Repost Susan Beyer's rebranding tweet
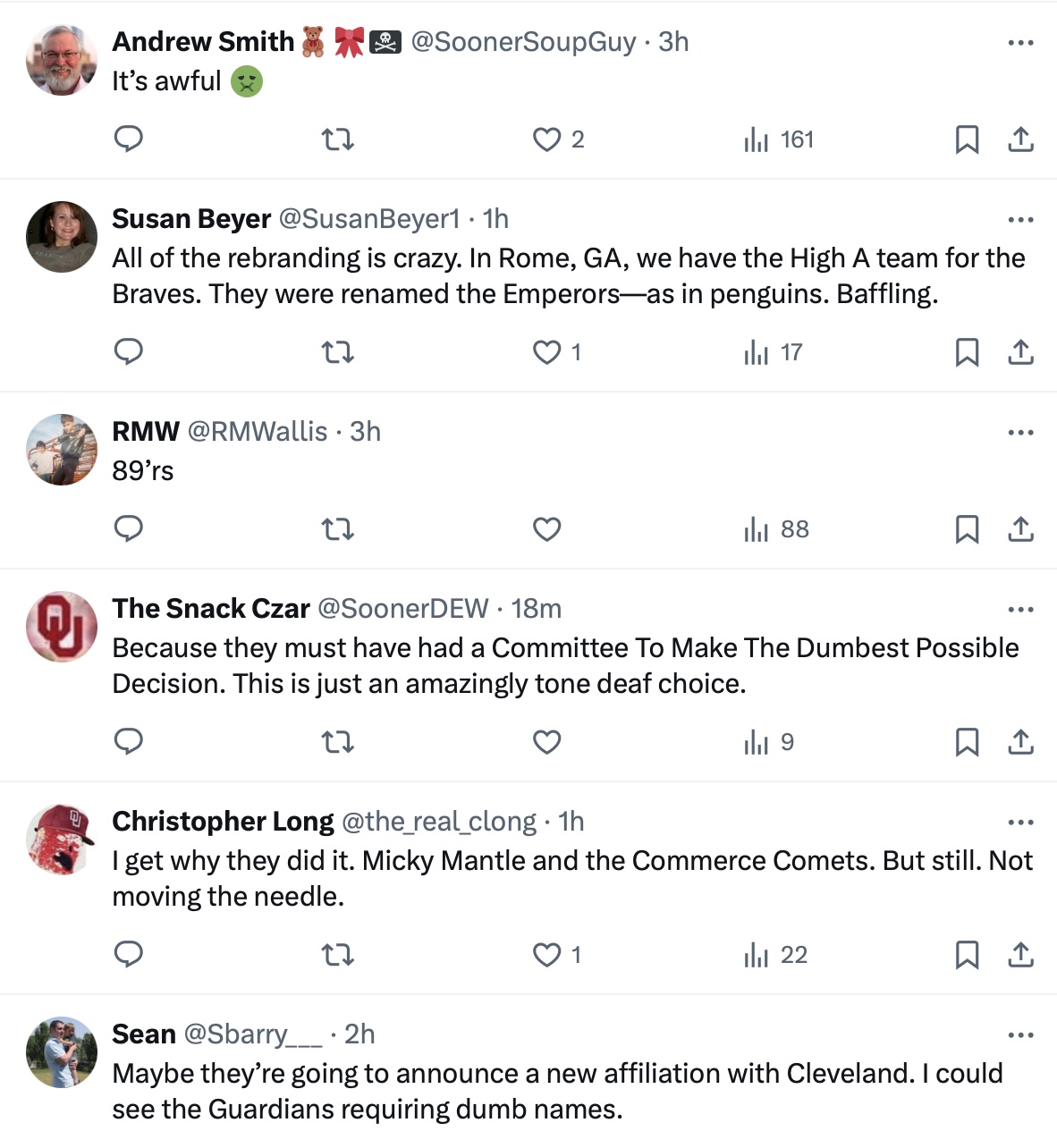Viewport: 1057px width, 1148px height. 337,352
